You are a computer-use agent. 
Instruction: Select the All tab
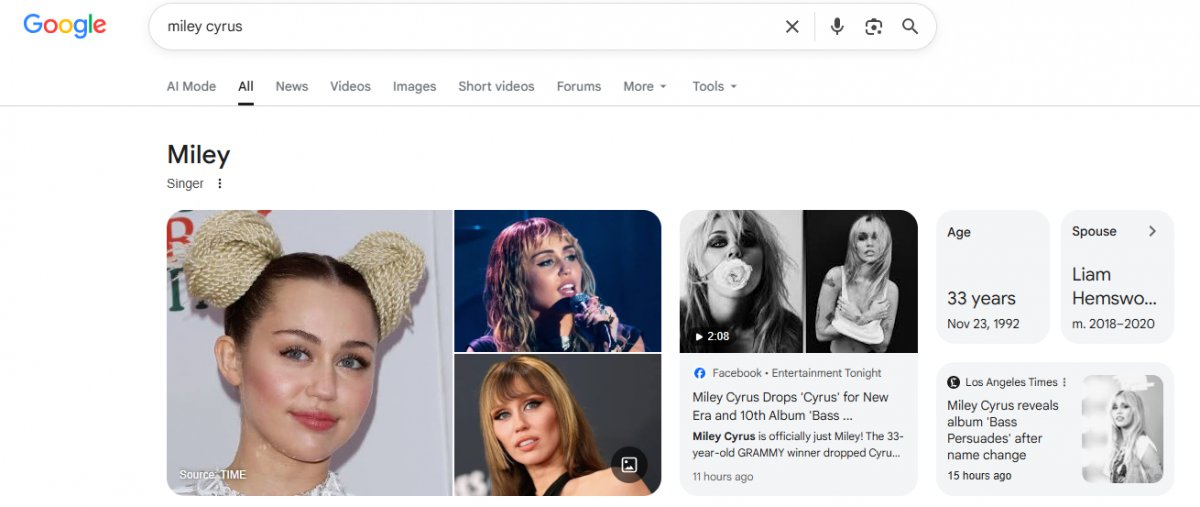tap(246, 86)
